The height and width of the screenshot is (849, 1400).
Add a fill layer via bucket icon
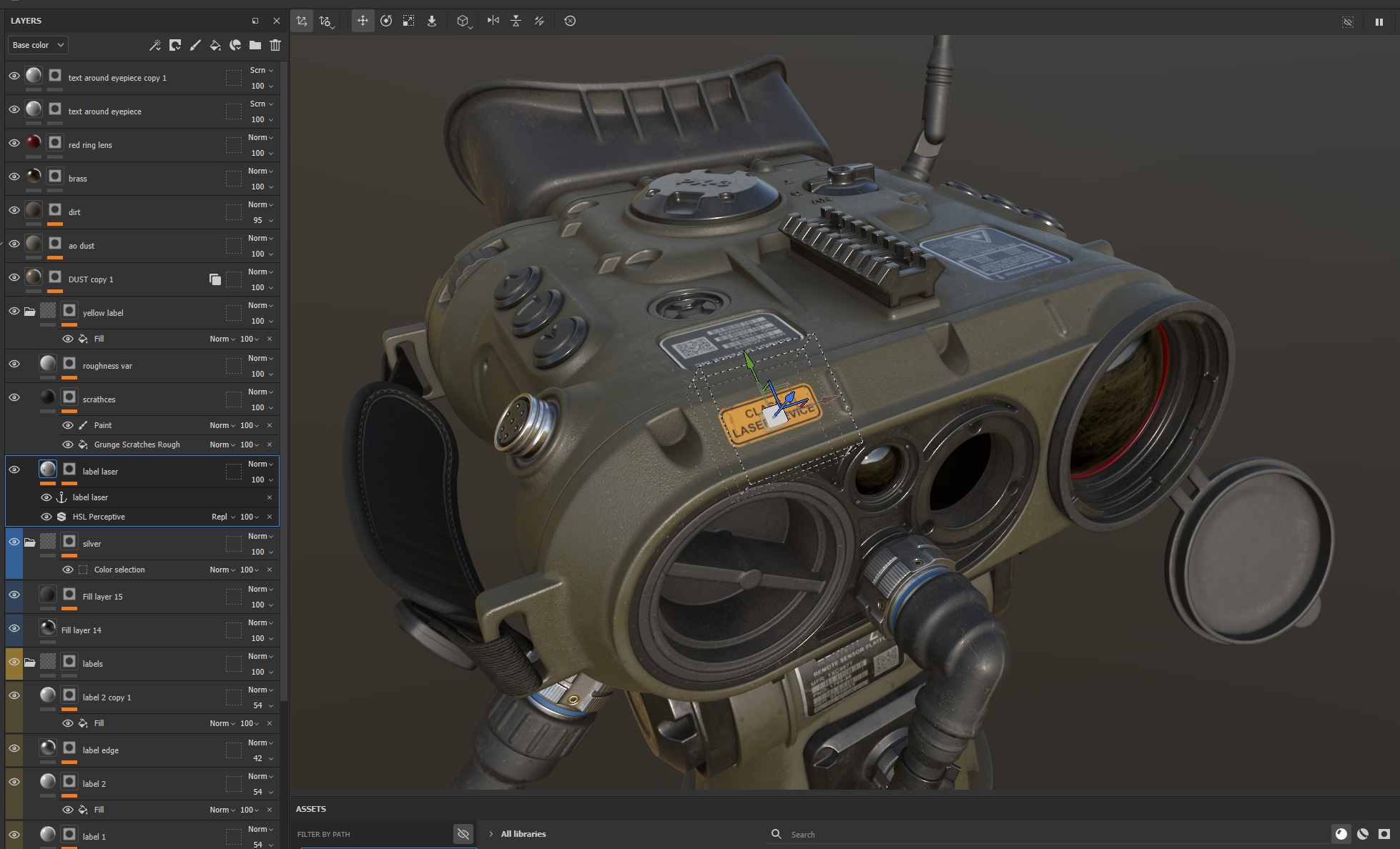[215, 45]
